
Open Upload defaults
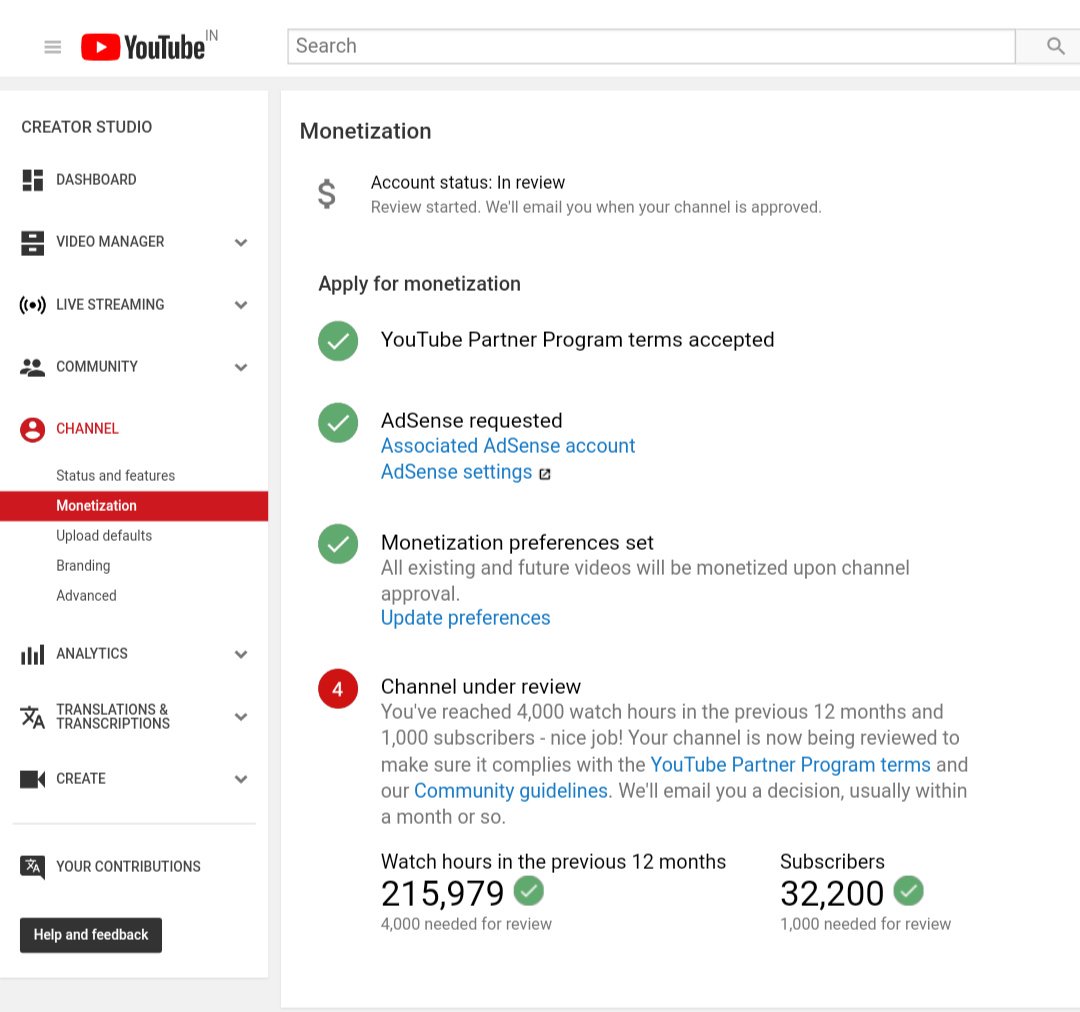click(x=103, y=535)
